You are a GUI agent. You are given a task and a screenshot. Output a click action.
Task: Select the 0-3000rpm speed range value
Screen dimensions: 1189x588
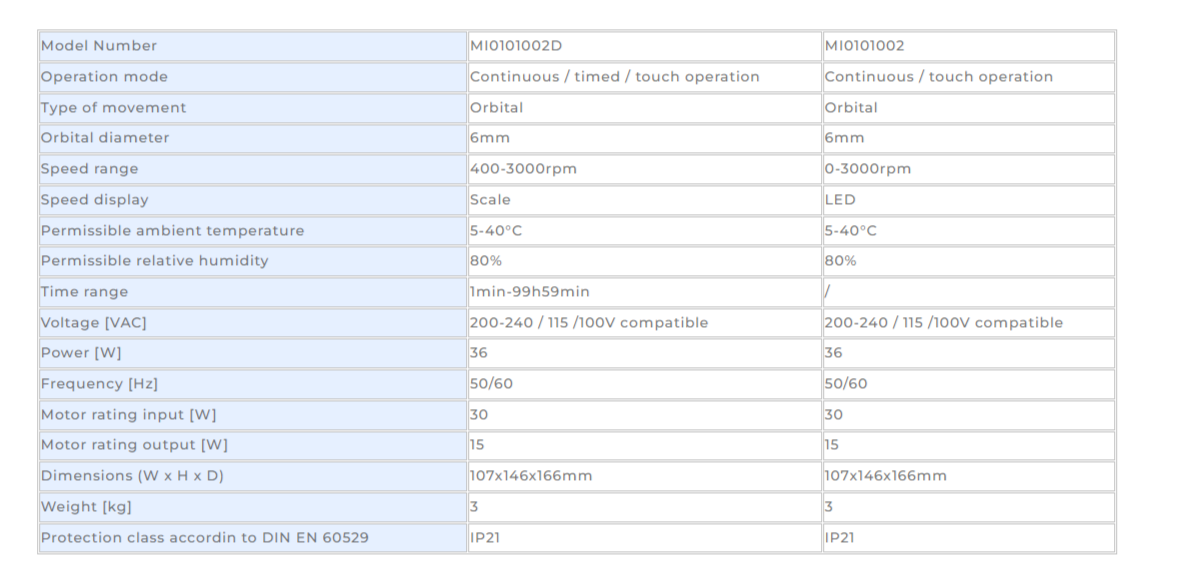click(968, 169)
